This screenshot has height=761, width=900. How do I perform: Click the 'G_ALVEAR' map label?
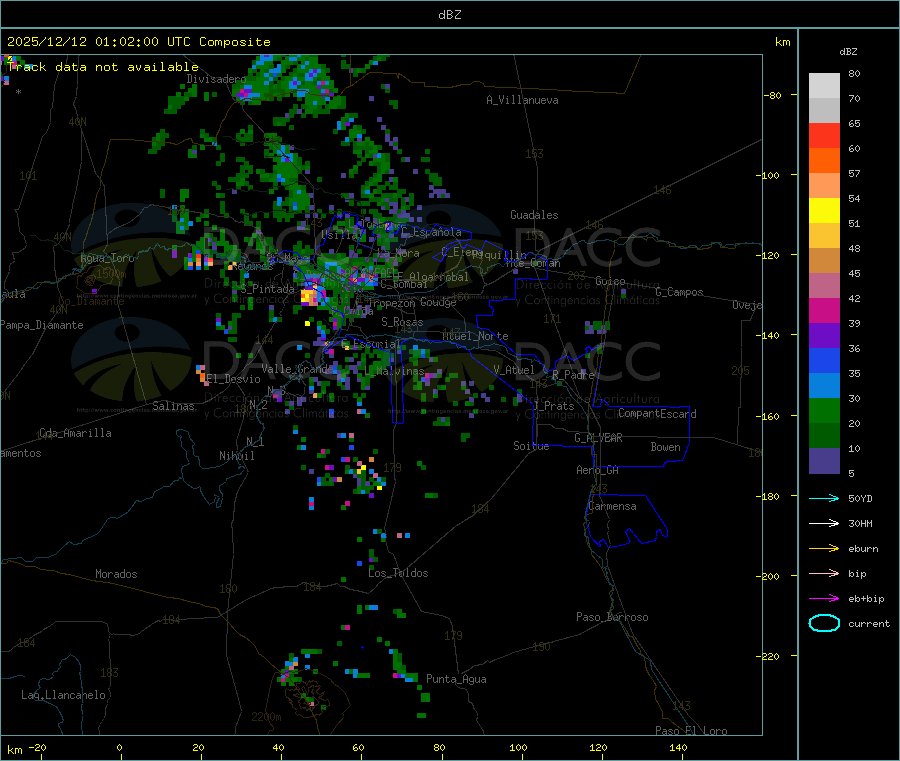tap(598, 438)
